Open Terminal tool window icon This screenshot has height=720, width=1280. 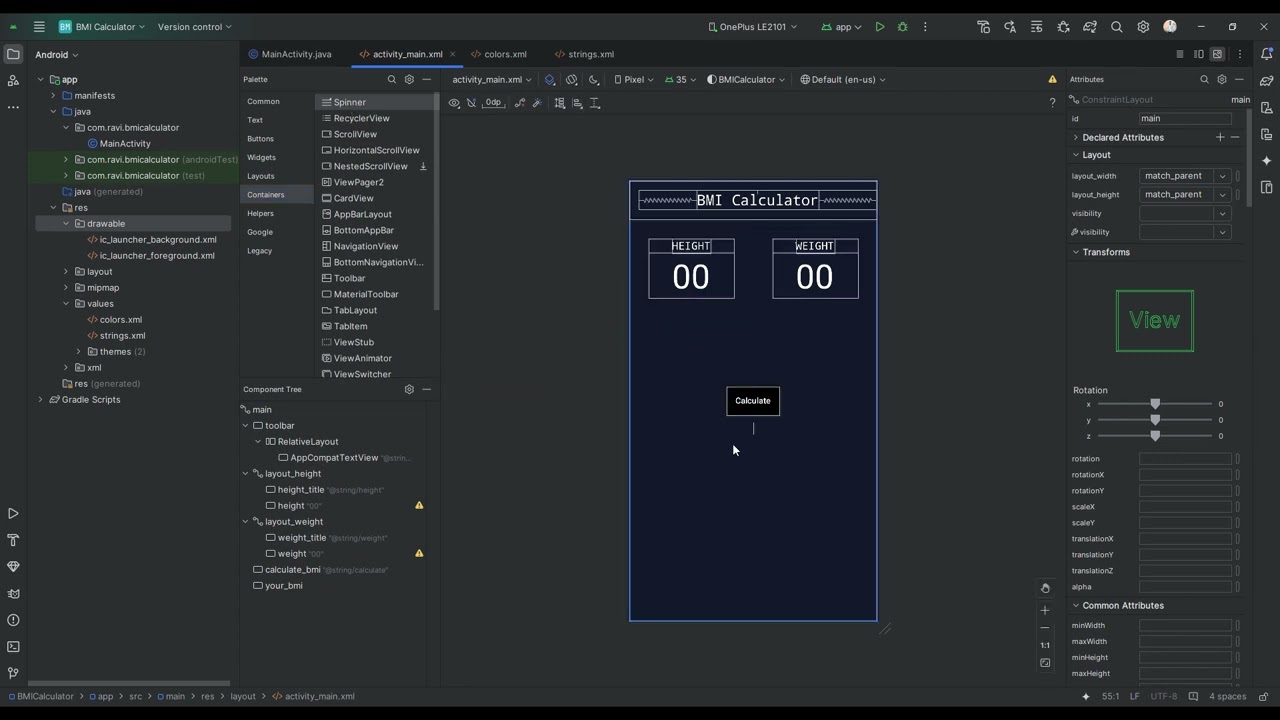pos(13,647)
